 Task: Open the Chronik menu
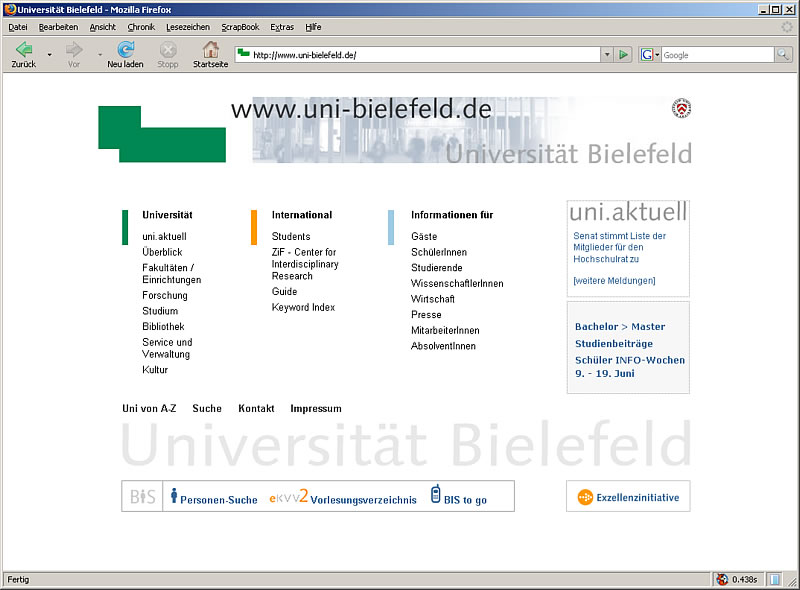[x=141, y=27]
